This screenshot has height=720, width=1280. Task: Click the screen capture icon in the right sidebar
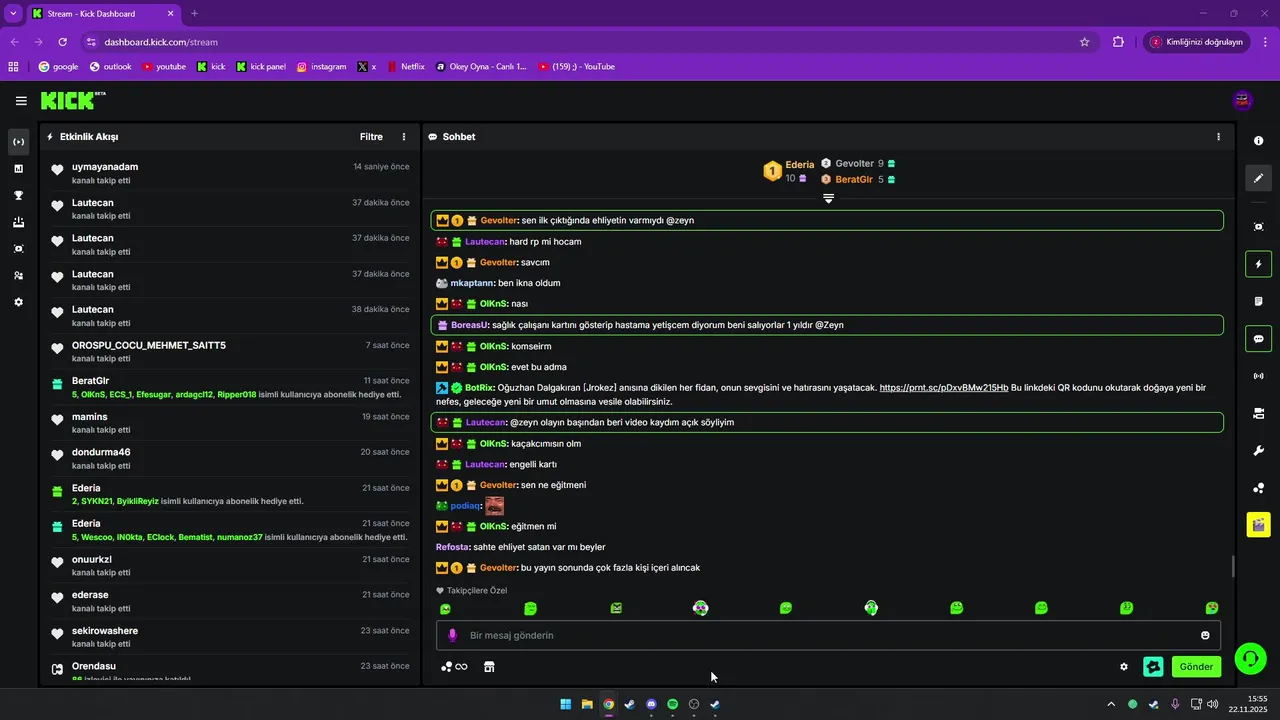coord(1259,227)
